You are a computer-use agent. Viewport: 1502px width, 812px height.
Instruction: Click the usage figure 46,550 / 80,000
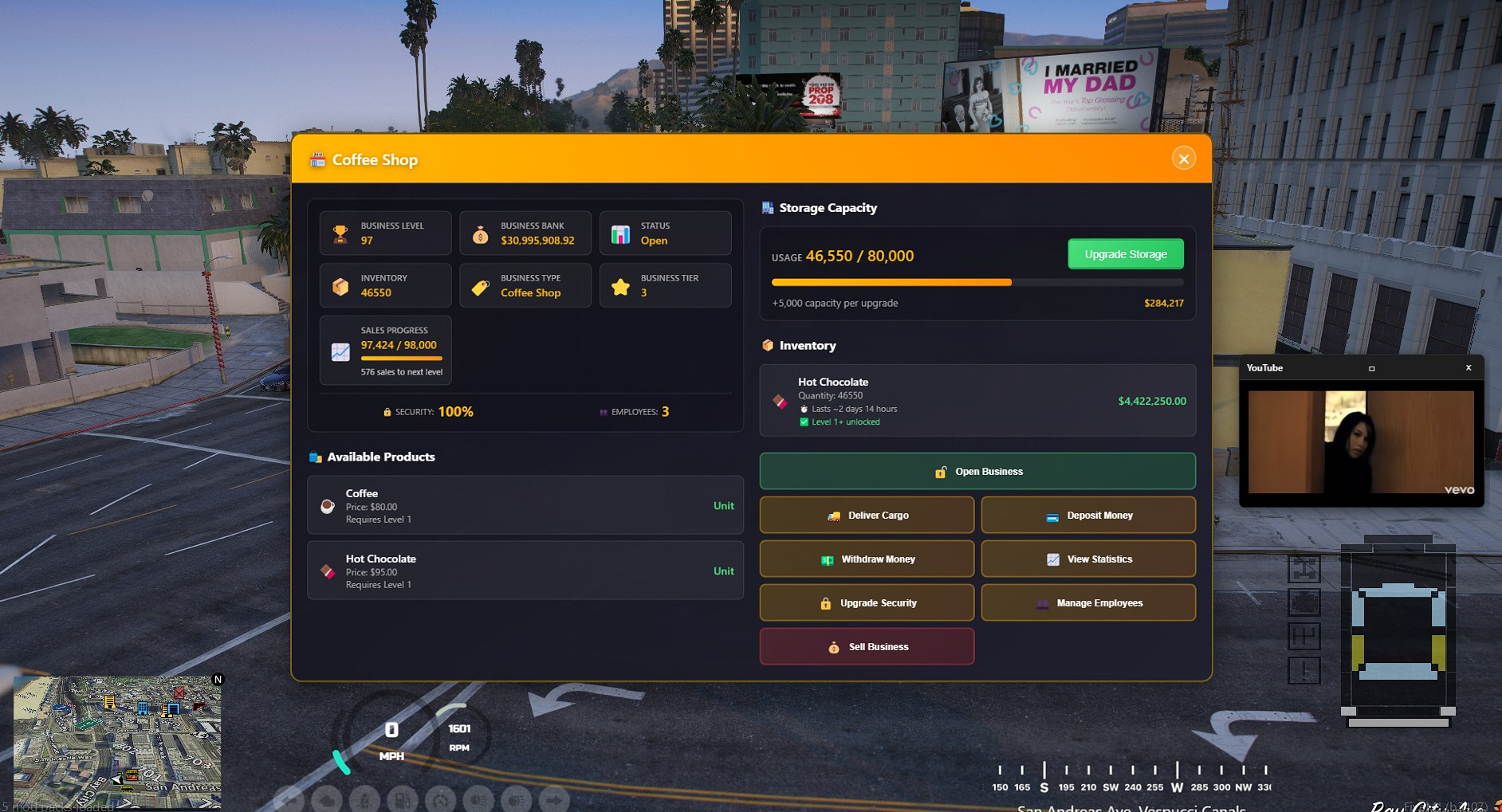point(860,256)
